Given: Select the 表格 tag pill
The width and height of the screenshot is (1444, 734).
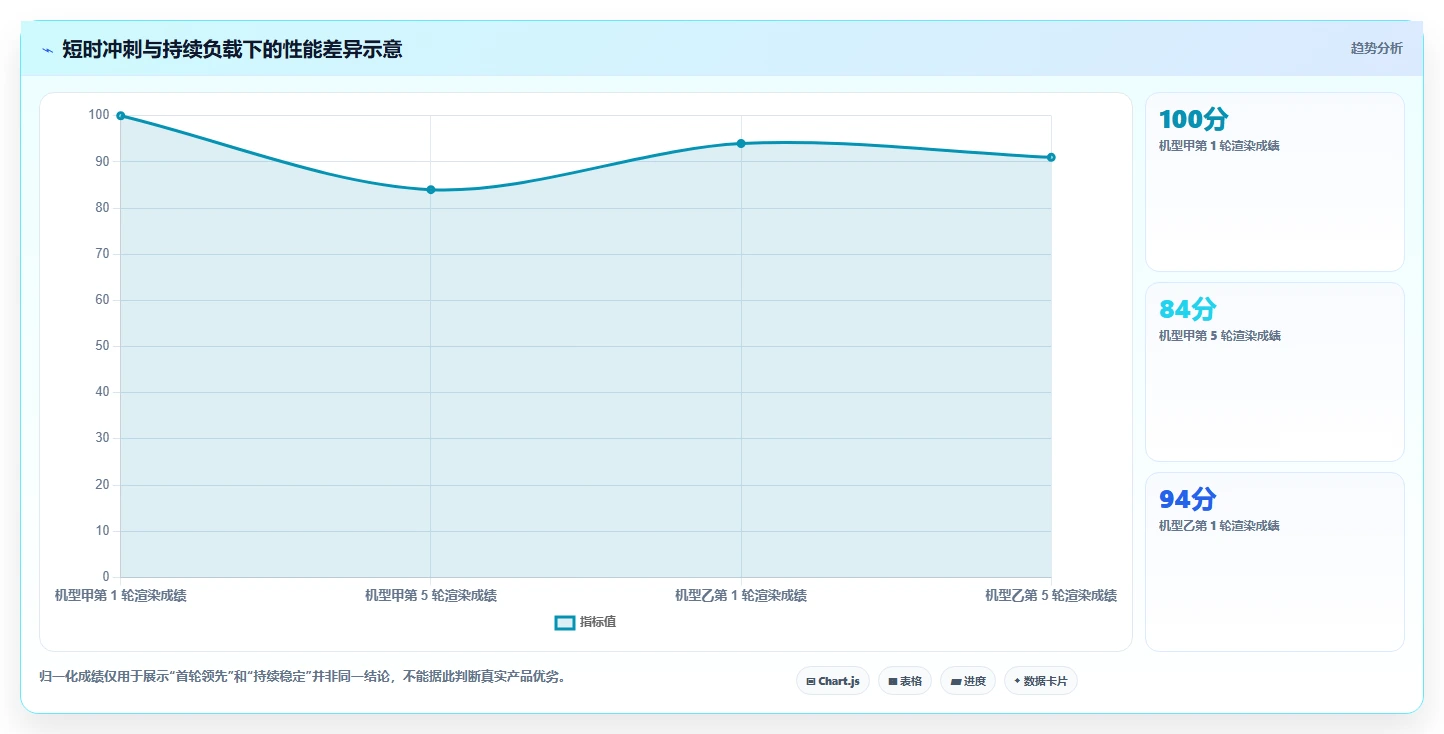Looking at the screenshot, I should point(905,681).
